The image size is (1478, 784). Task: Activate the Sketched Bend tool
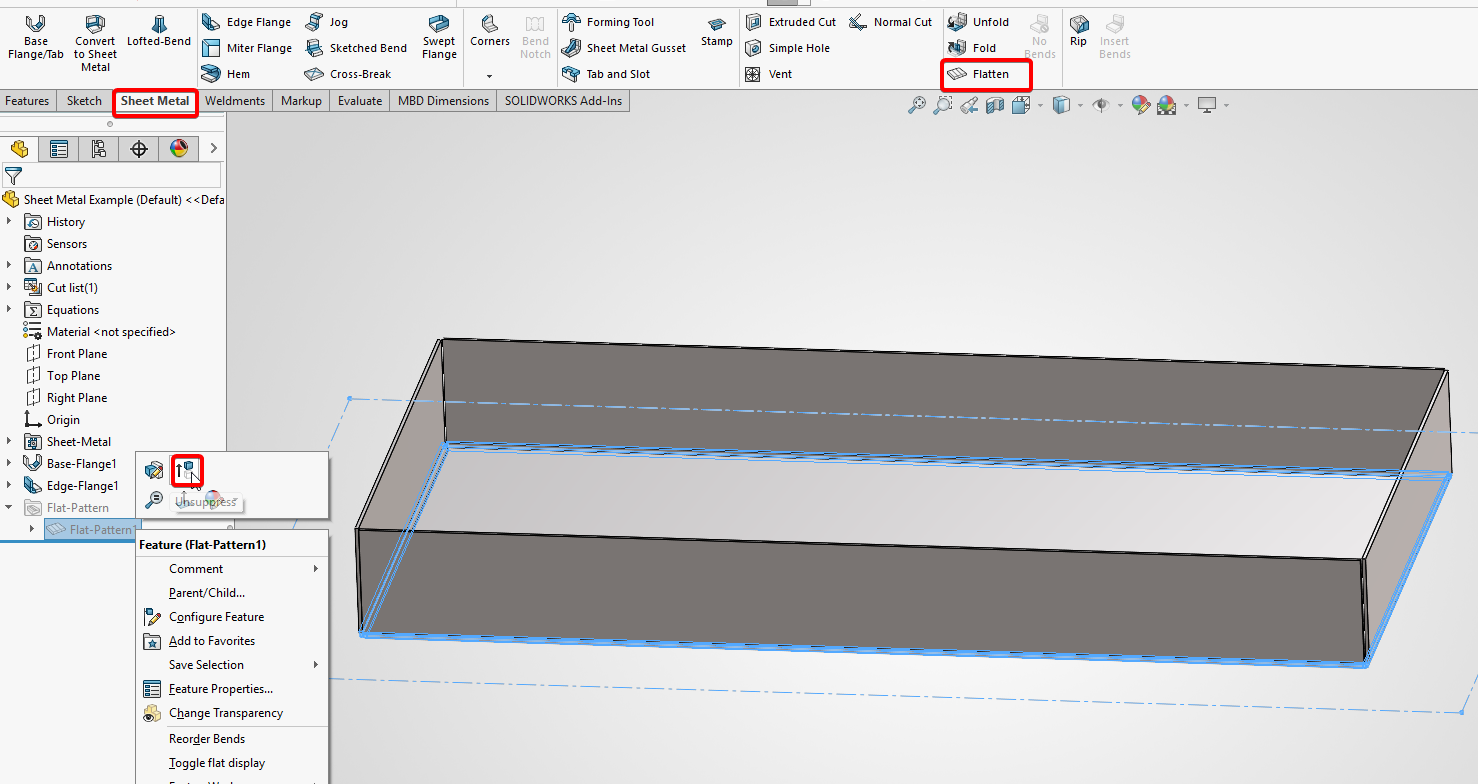(x=355, y=48)
